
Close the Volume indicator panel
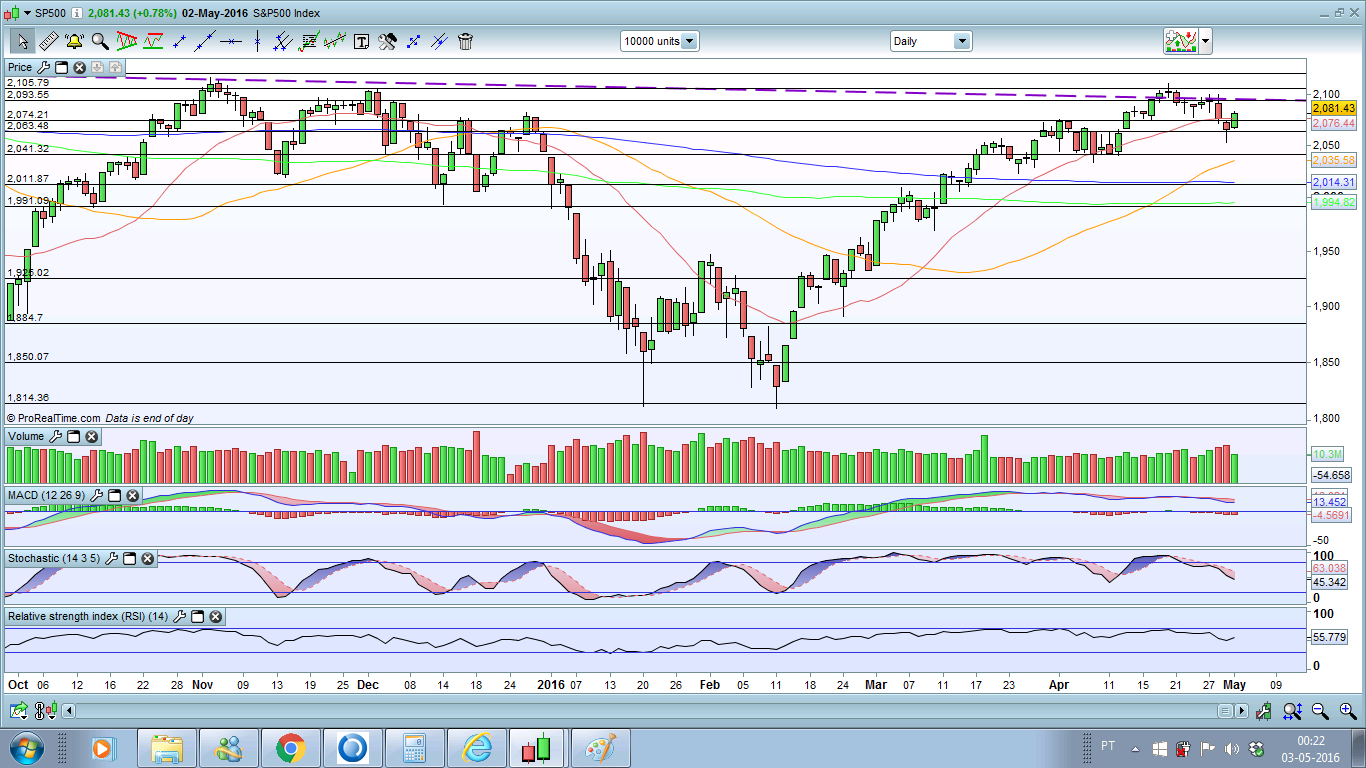point(91,437)
